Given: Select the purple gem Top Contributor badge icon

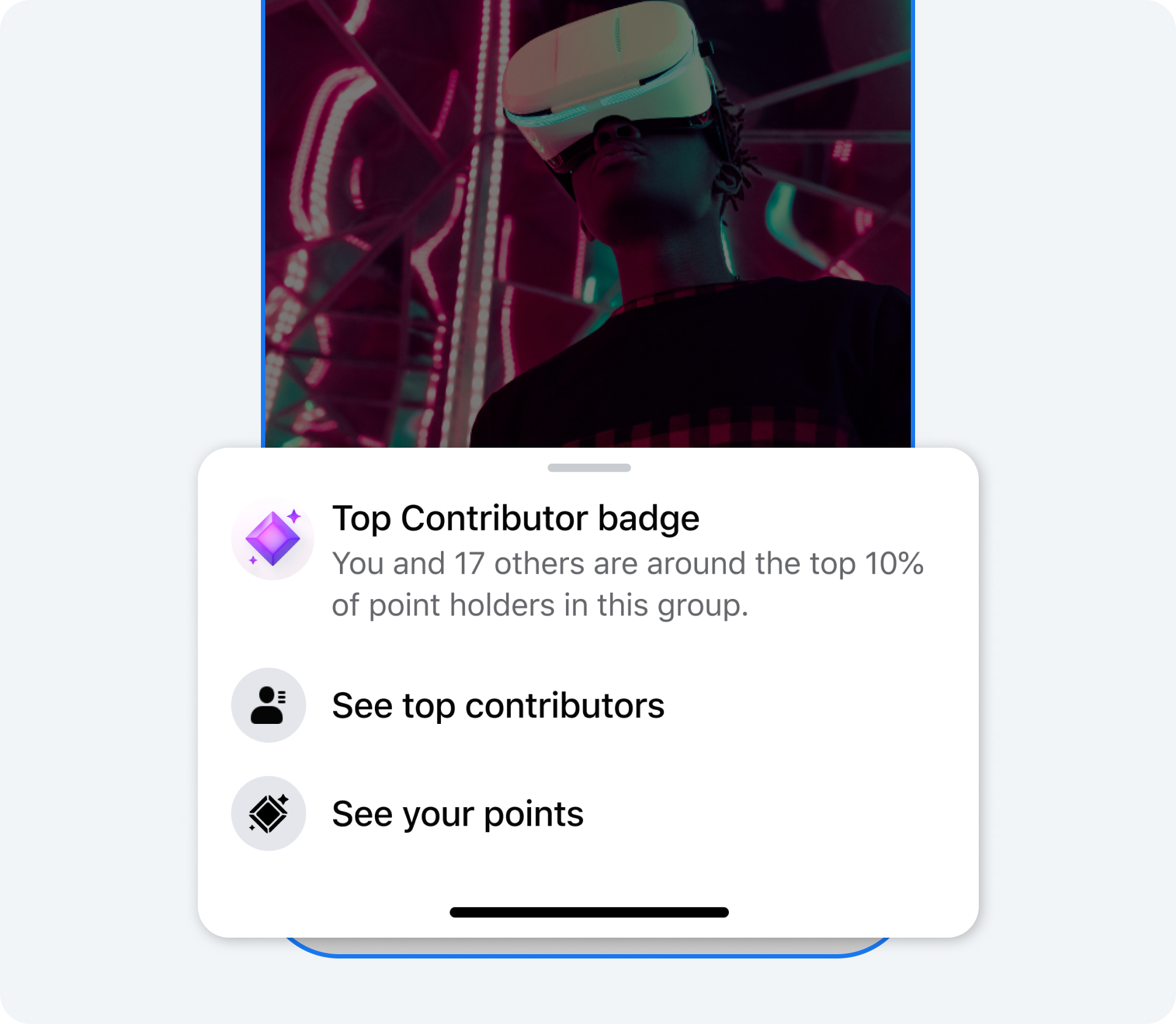Looking at the screenshot, I should coord(271,538).
